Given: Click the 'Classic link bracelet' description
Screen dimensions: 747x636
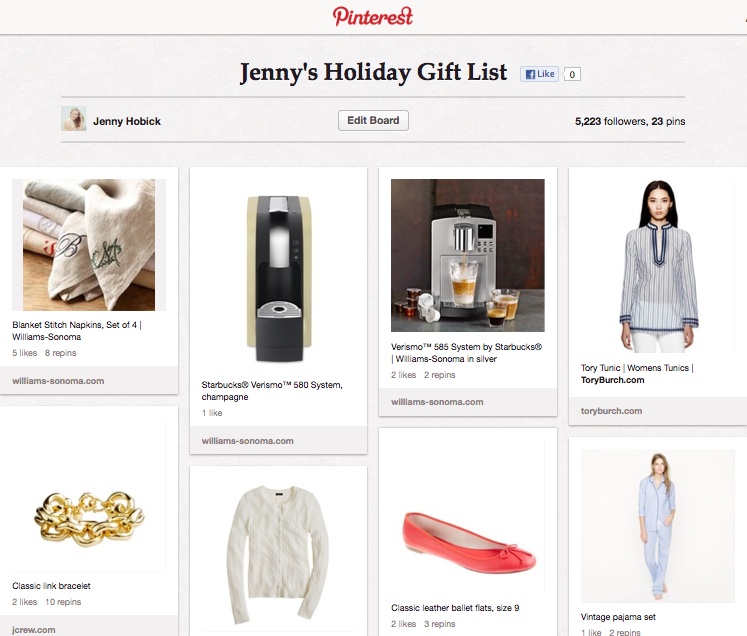Looking at the screenshot, I should [51, 586].
